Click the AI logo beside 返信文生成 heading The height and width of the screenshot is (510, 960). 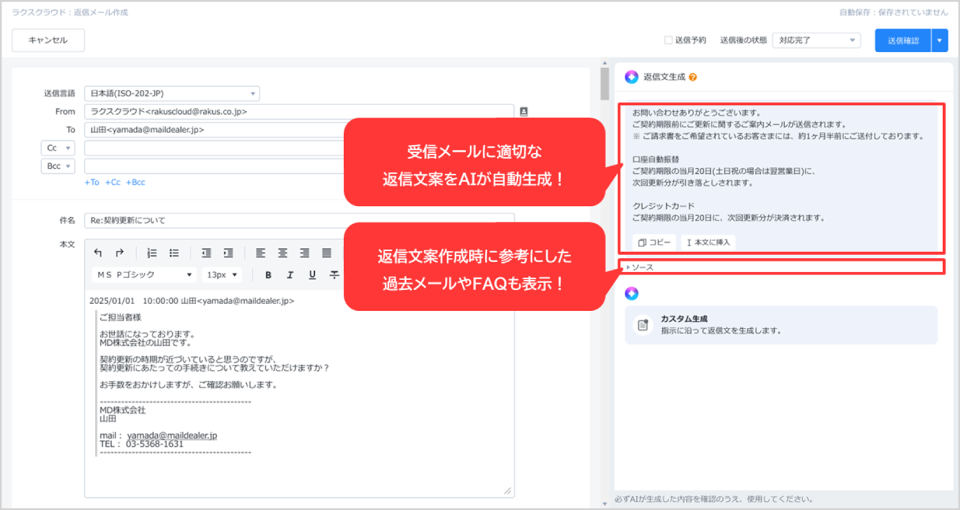click(x=631, y=77)
